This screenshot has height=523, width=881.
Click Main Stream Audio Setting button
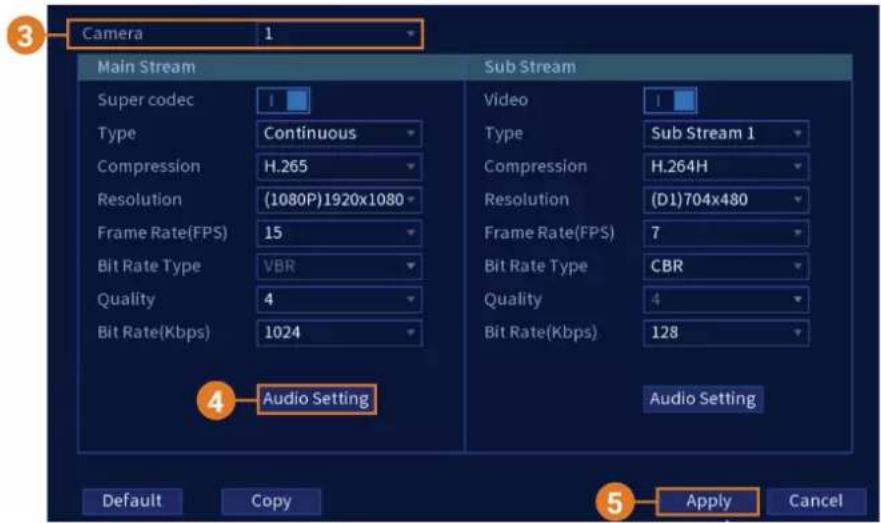[316, 399]
